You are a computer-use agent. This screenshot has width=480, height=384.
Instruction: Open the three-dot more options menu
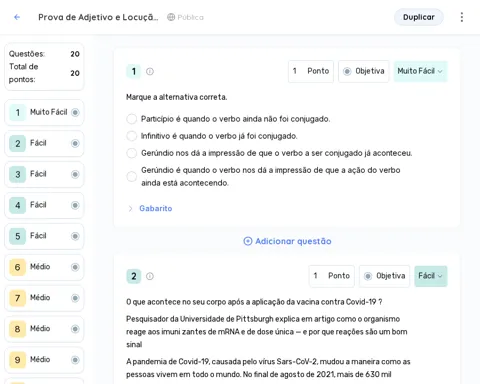462,17
